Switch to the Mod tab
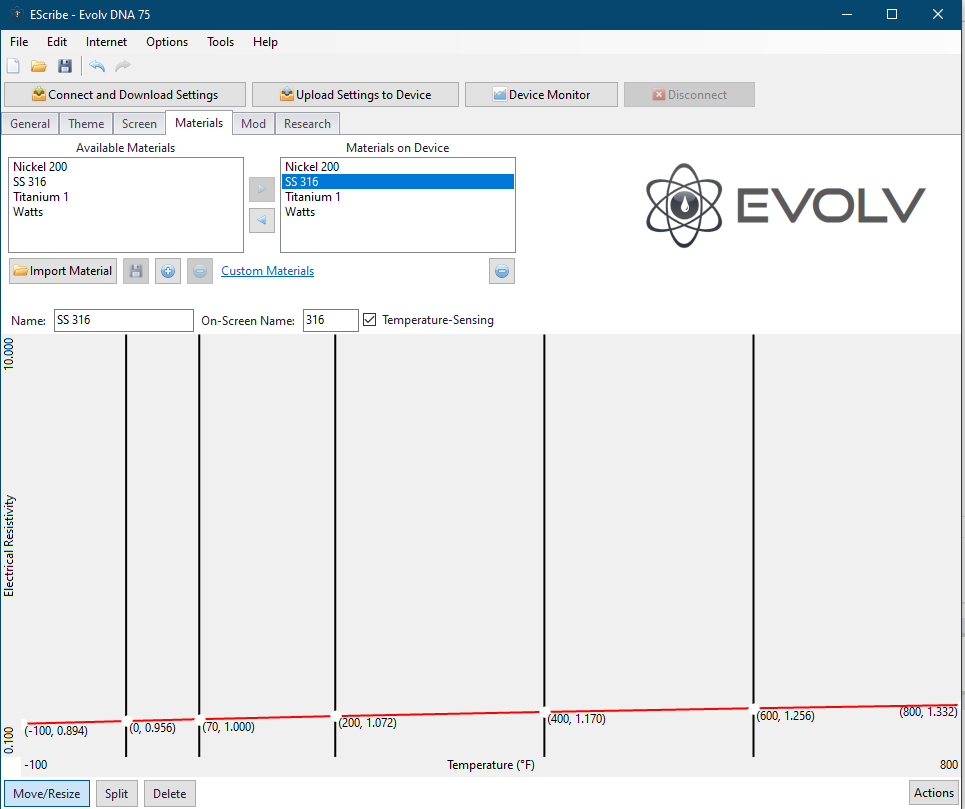This screenshot has height=809, width=965. 254,124
